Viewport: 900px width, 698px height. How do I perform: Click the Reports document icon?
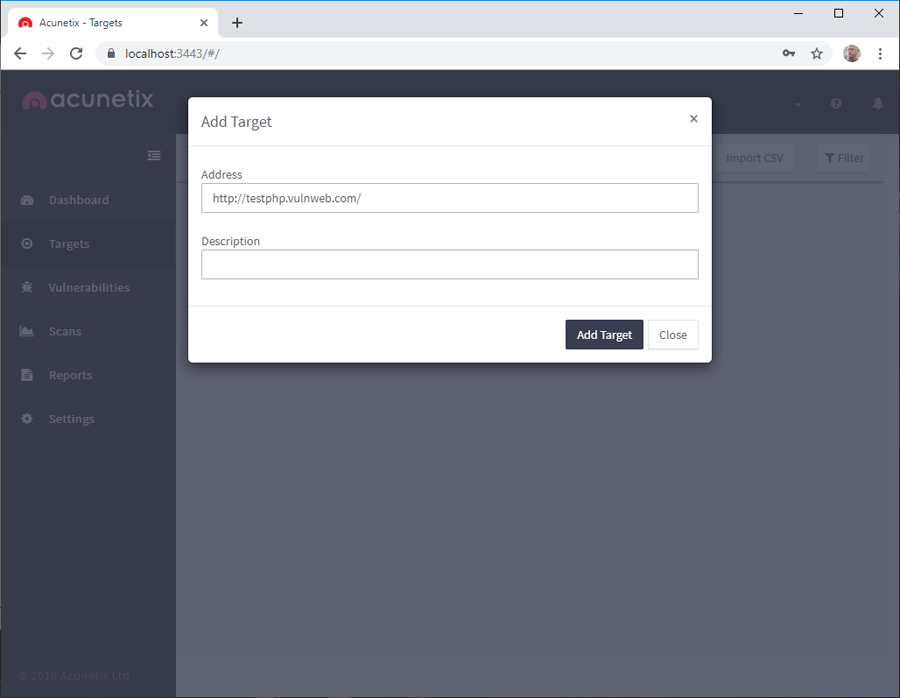pyautogui.click(x=27, y=375)
